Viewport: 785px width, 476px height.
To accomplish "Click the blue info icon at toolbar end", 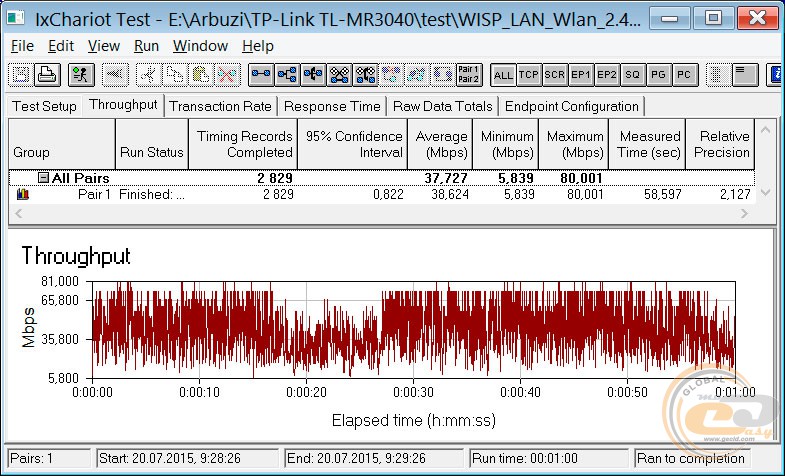I will pos(776,75).
